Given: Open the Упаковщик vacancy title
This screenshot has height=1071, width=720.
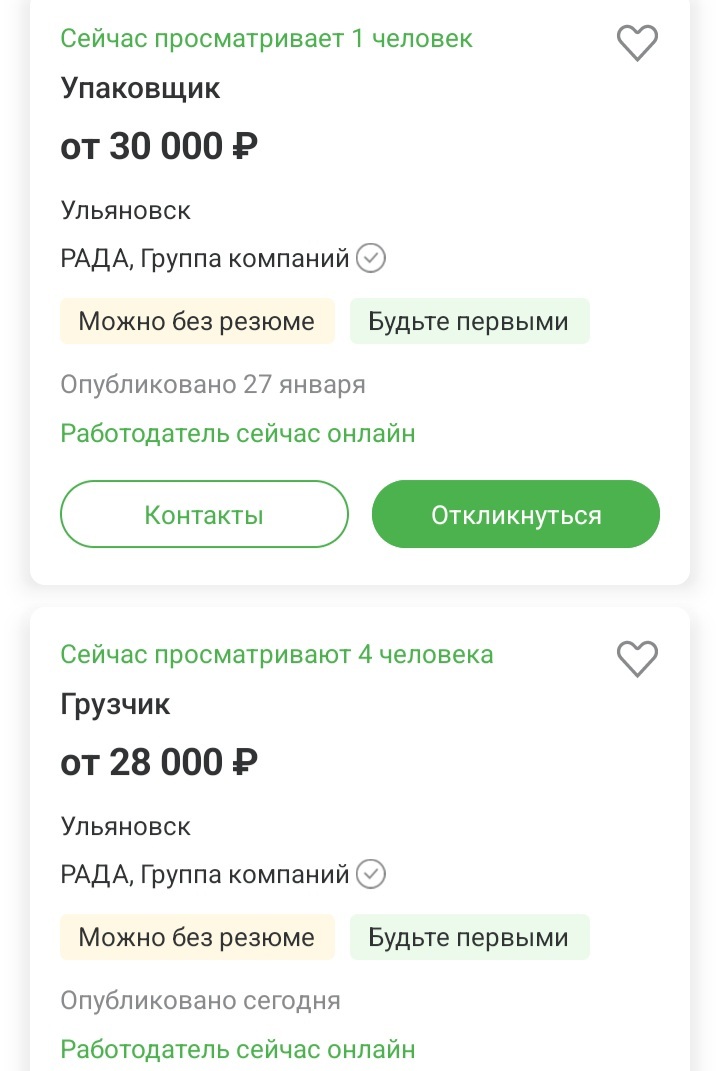Looking at the screenshot, I should coord(140,89).
